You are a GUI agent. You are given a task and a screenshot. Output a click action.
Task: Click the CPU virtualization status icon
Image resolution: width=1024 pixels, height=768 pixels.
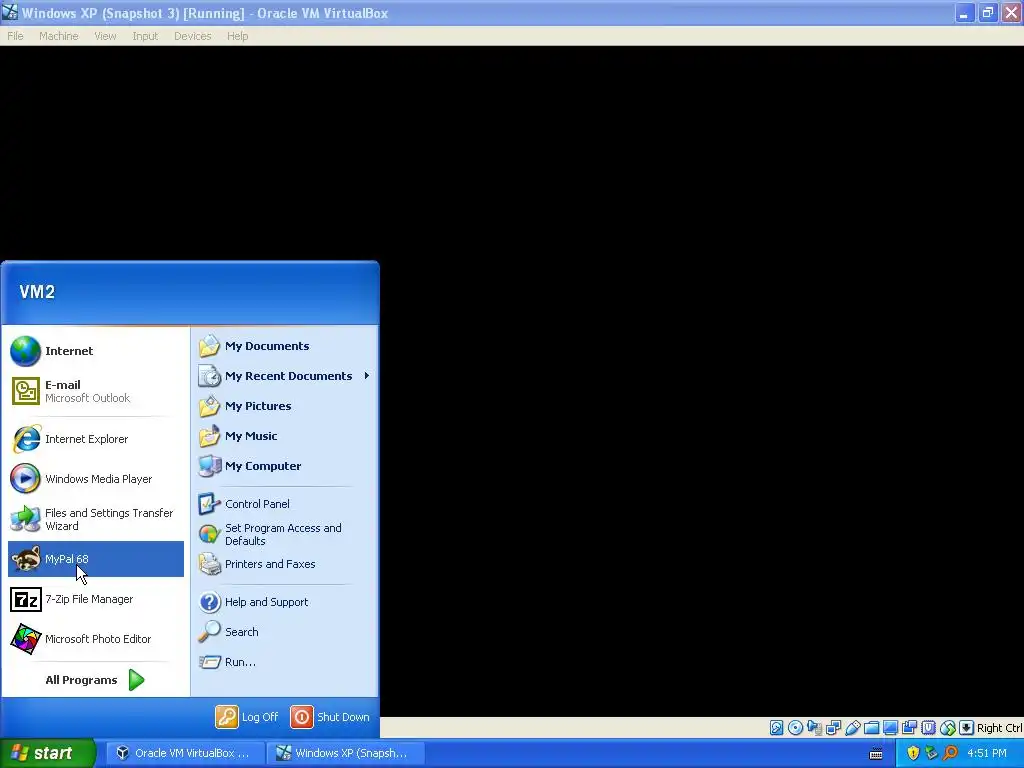929,728
